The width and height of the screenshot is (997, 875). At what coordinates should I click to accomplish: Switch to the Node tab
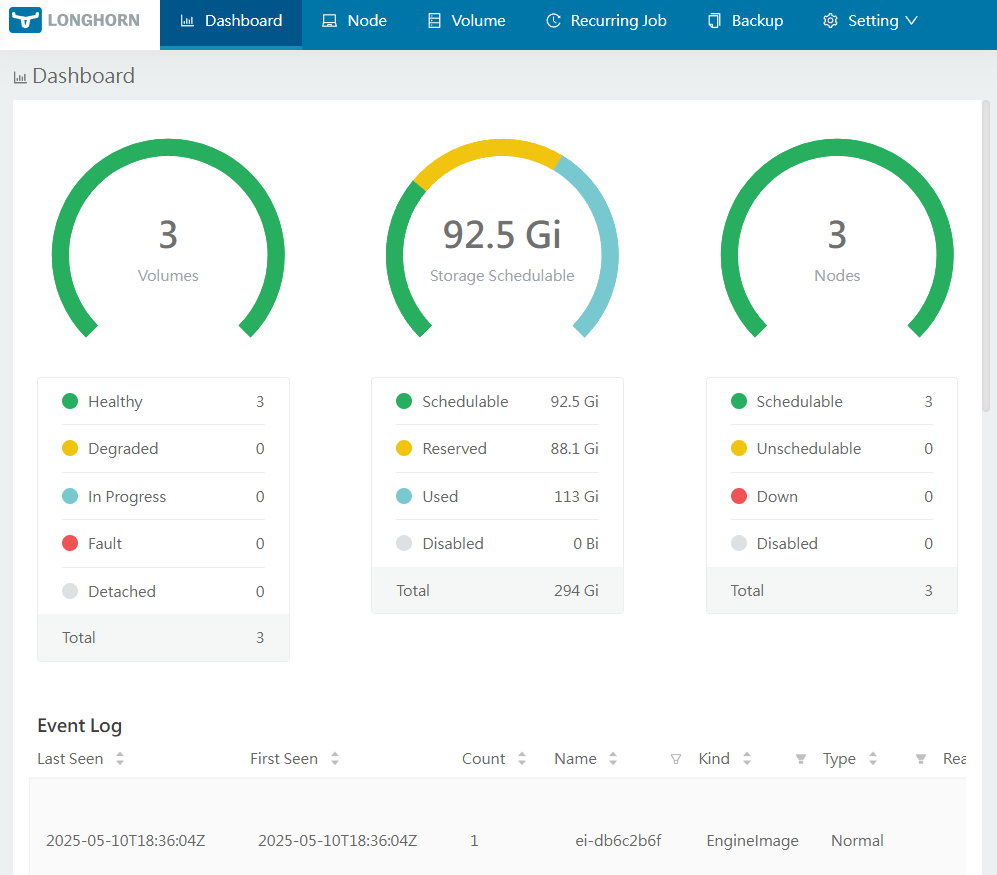coord(354,20)
